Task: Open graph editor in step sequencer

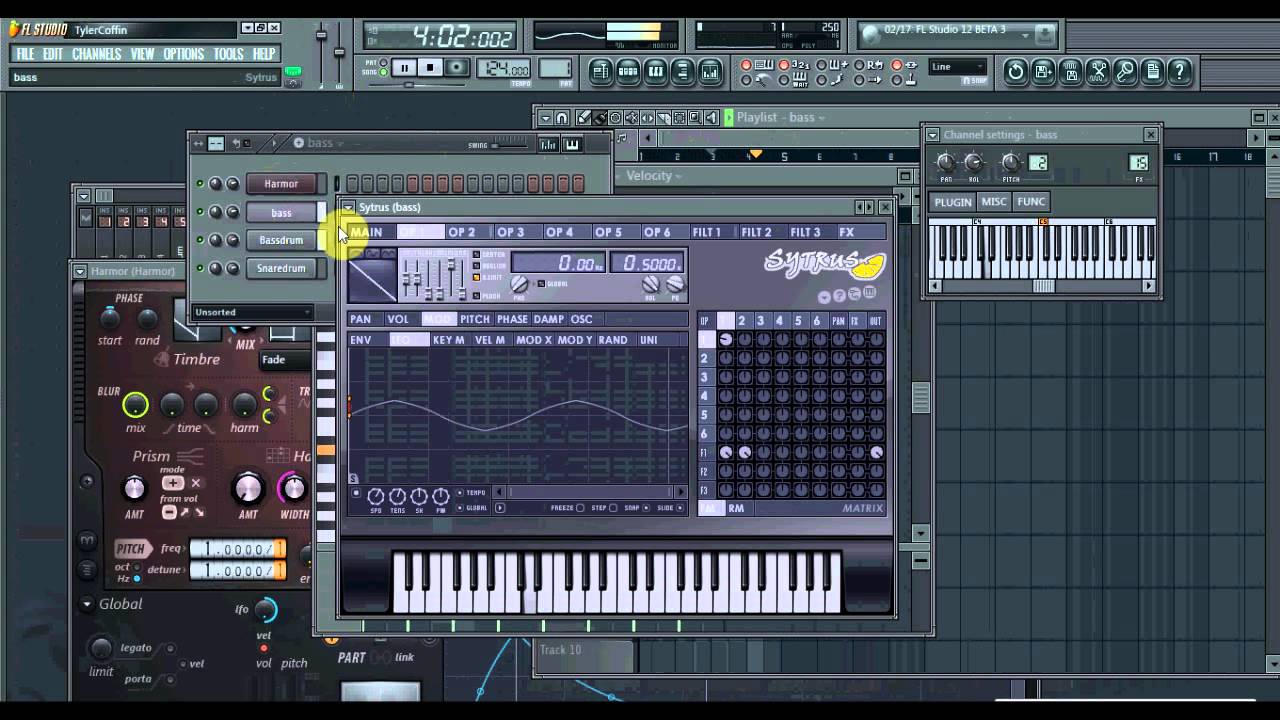Action: (548, 144)
